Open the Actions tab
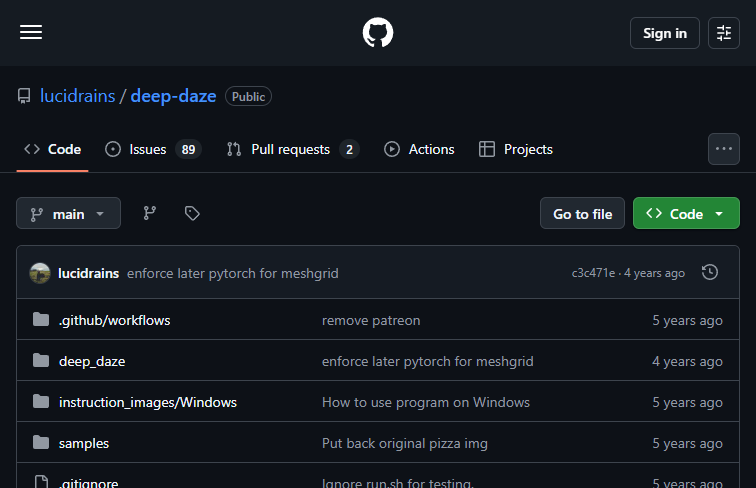The width and height of the screenshot is (756, 488). click(419, 149)
